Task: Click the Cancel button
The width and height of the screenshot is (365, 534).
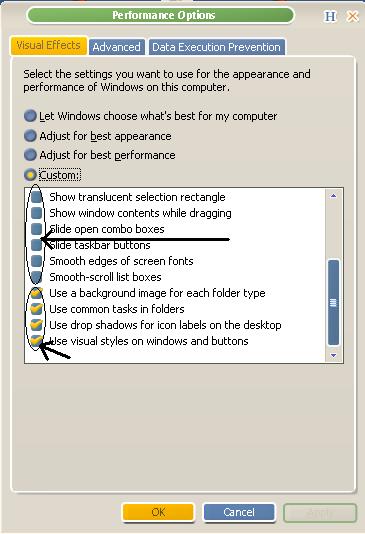Action: pos(239,512)
